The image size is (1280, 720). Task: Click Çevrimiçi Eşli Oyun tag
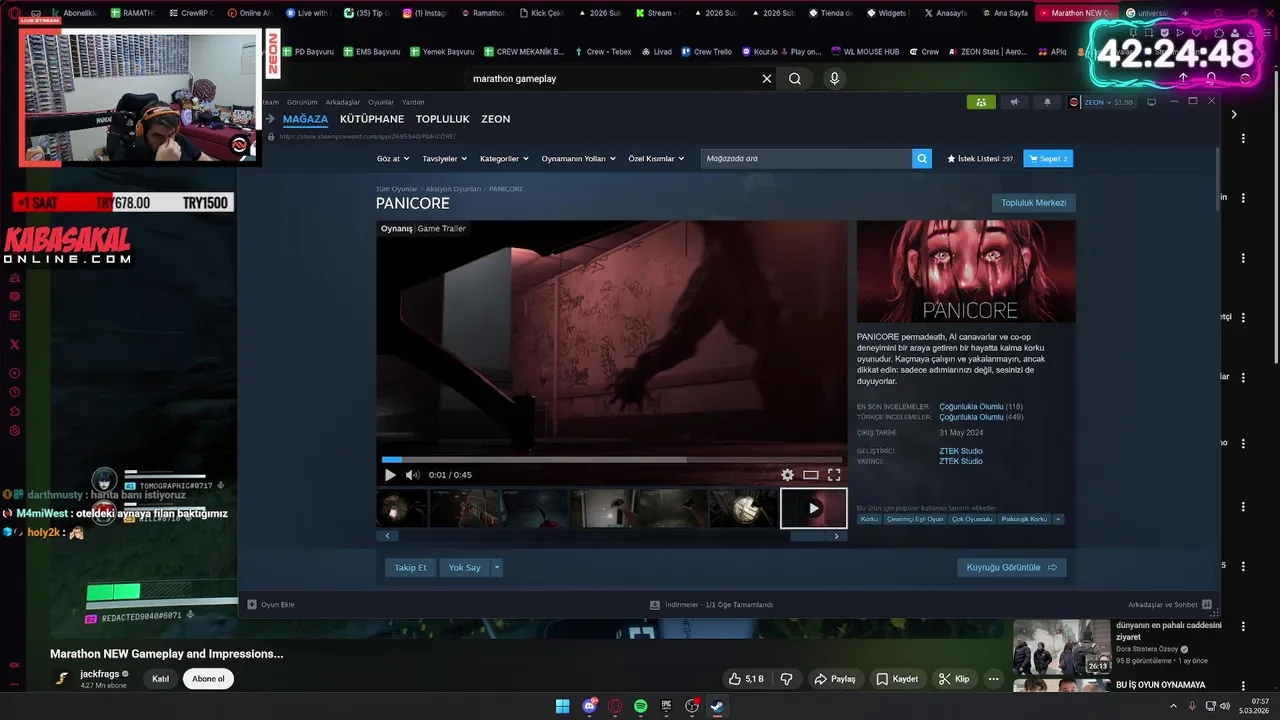[x=916, y=519]
